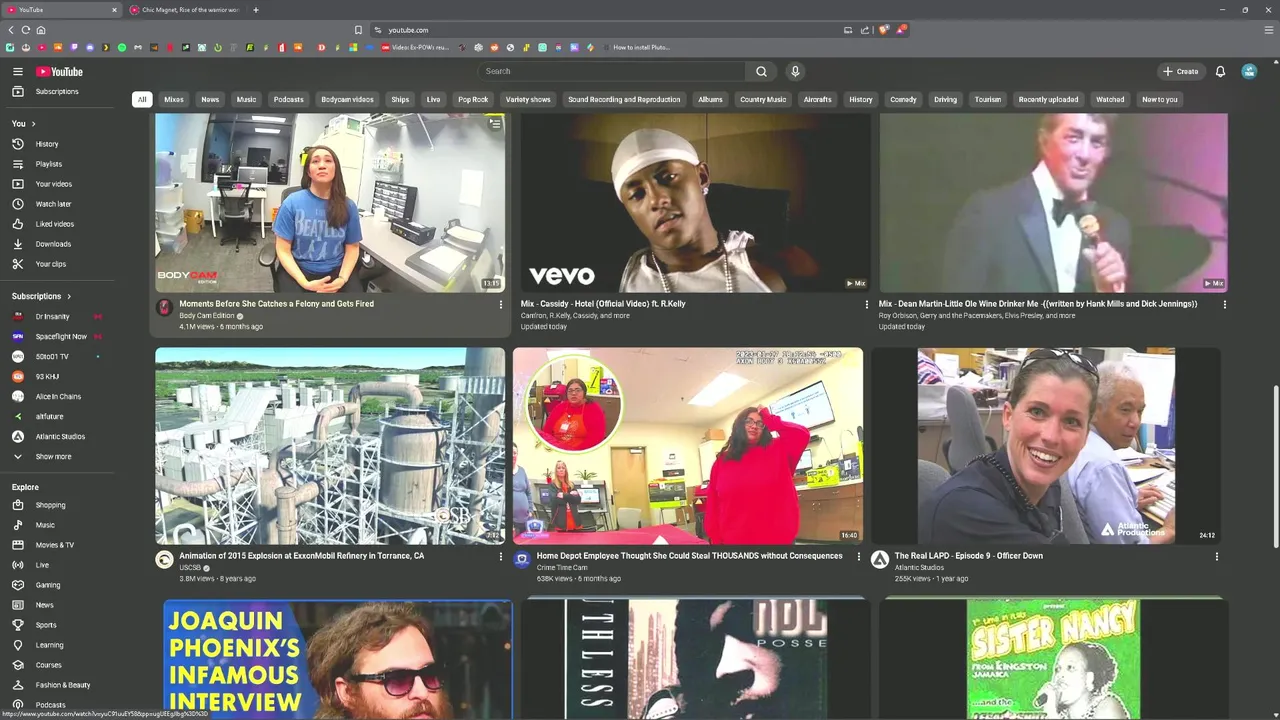Select the Recently uploaded chip
Screen dimensions: 1280x720
pos(1048,99)
